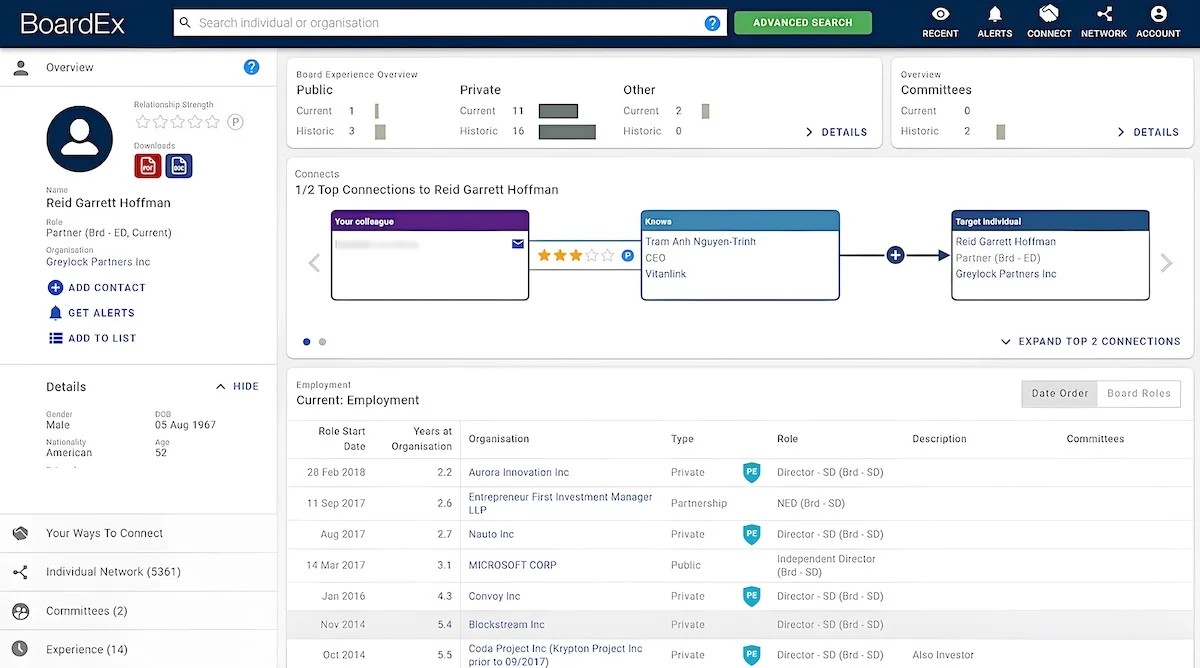The image size is (1200, 668).
Task: Click the Public current experience bar
Action: click(x=377, y=111)
